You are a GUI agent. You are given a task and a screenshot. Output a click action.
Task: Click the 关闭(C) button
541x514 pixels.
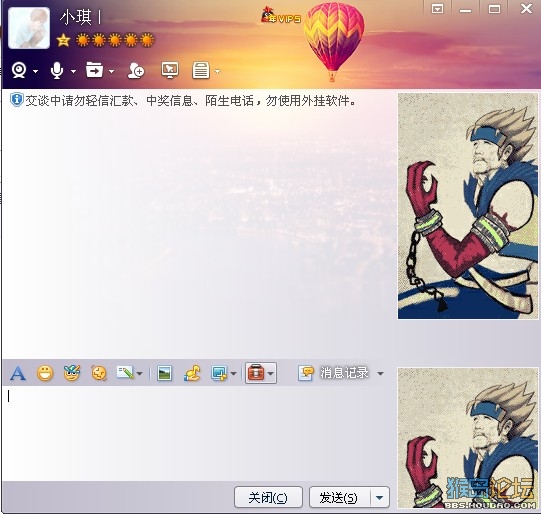pyautogui.click(x=268, y=497)
